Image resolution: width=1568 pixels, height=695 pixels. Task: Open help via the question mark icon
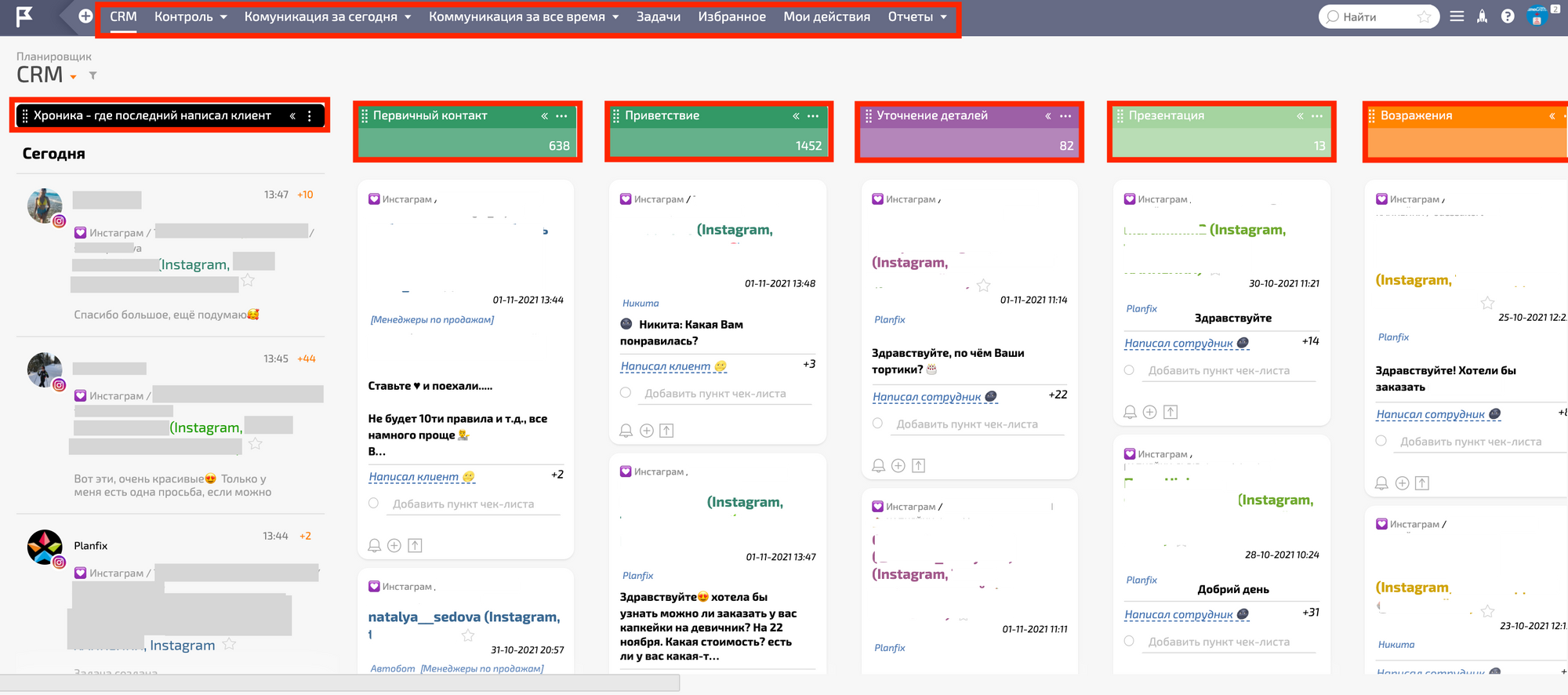point(1508,16)
